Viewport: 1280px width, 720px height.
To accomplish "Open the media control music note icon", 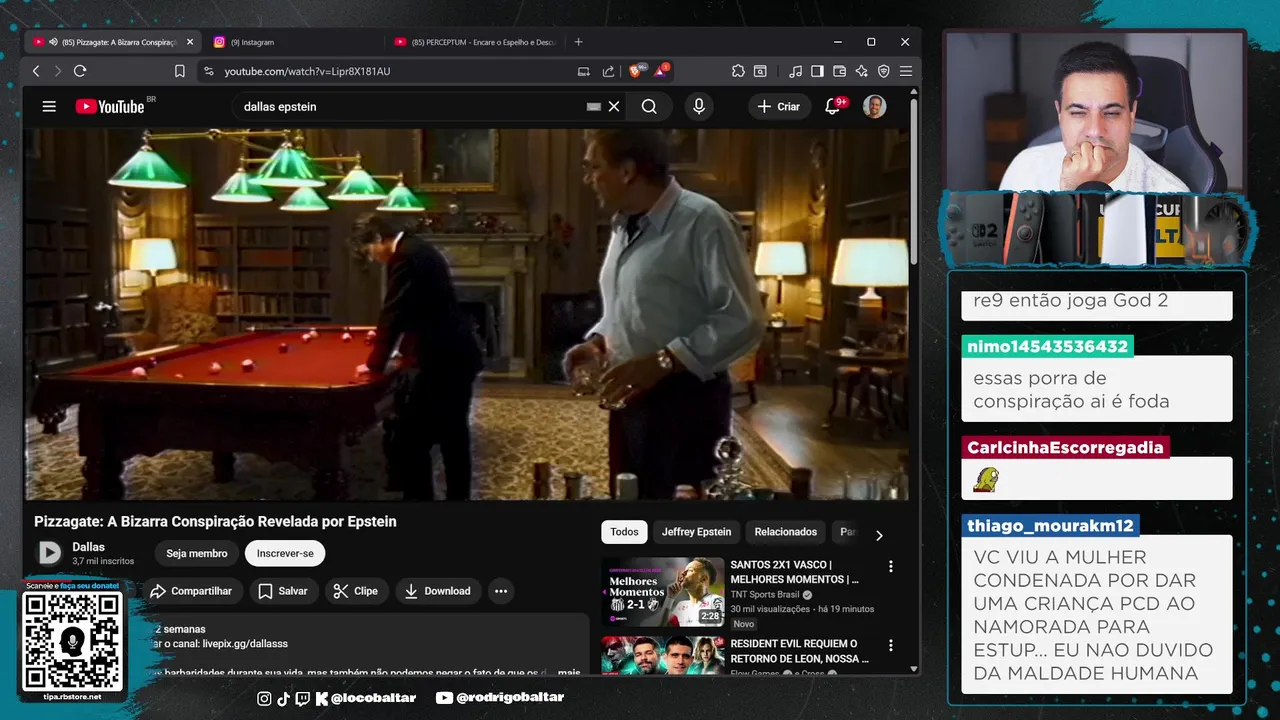I will point(795,71).
